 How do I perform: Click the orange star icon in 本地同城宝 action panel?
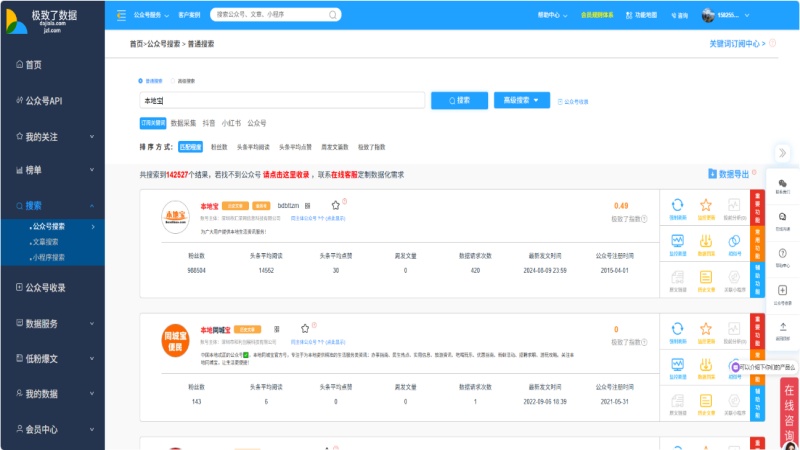click(706, 329)
